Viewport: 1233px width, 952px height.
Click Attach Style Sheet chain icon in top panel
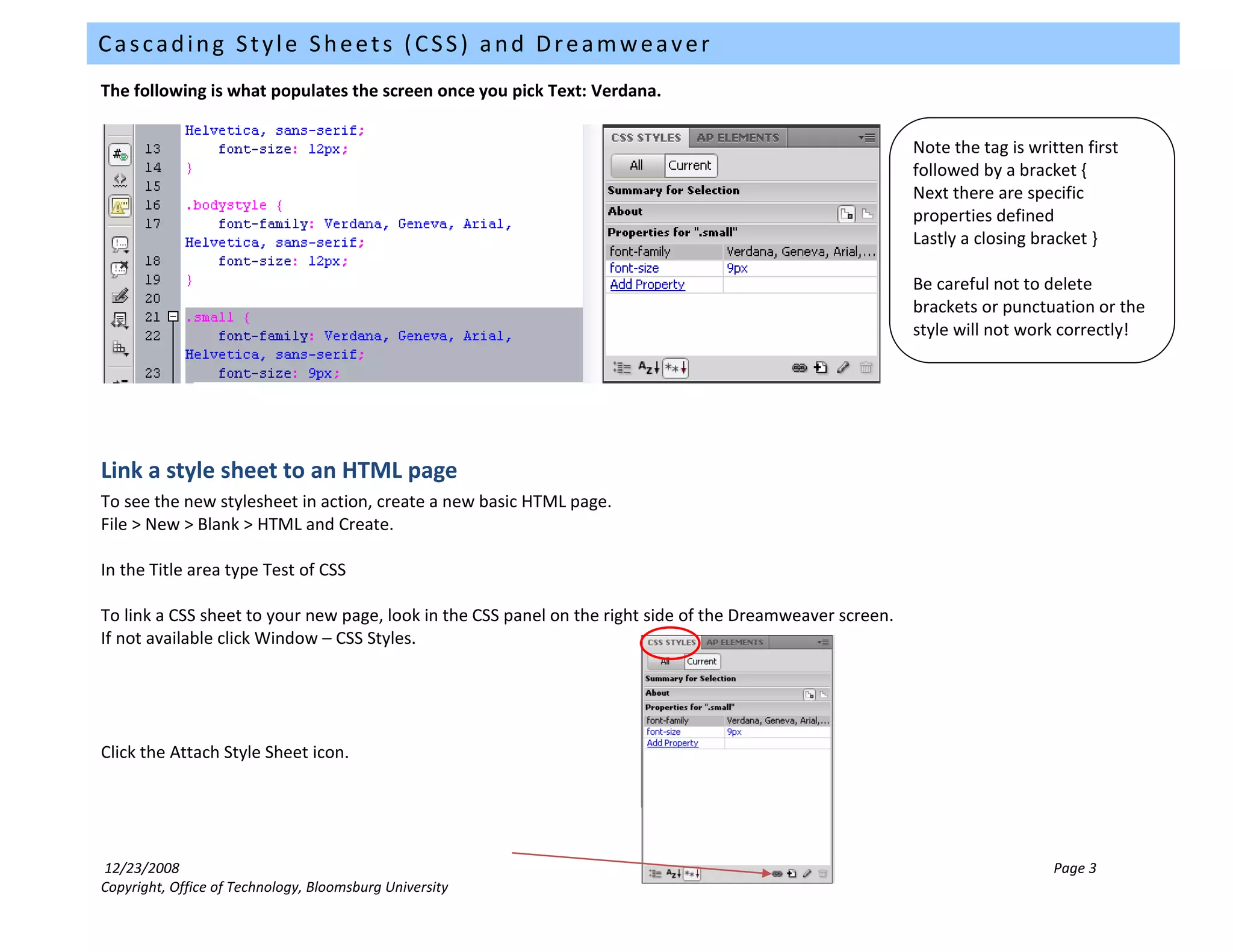tap(799, 368)
